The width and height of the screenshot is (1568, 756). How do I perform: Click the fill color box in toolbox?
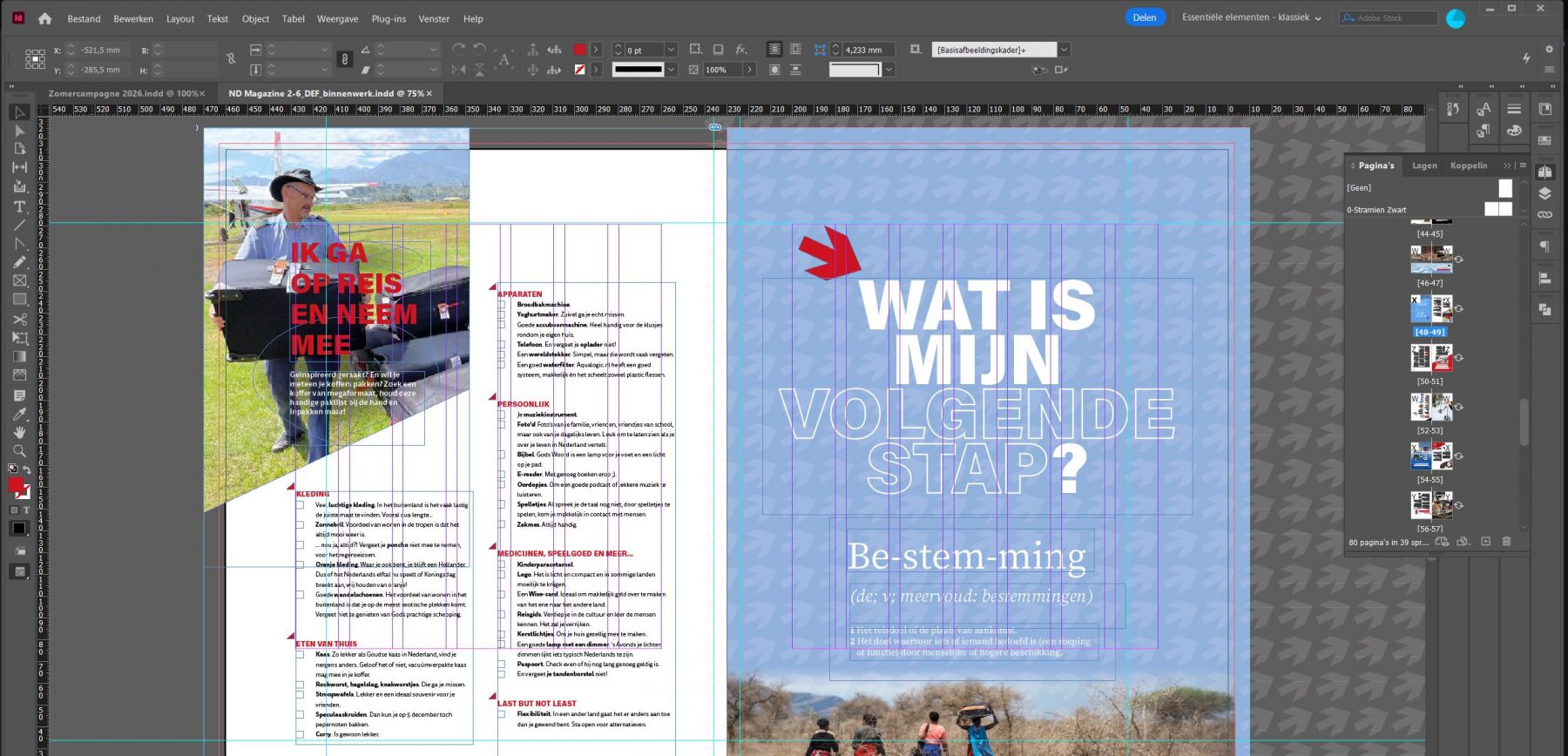pyautogui.click(x=16, y=485)
